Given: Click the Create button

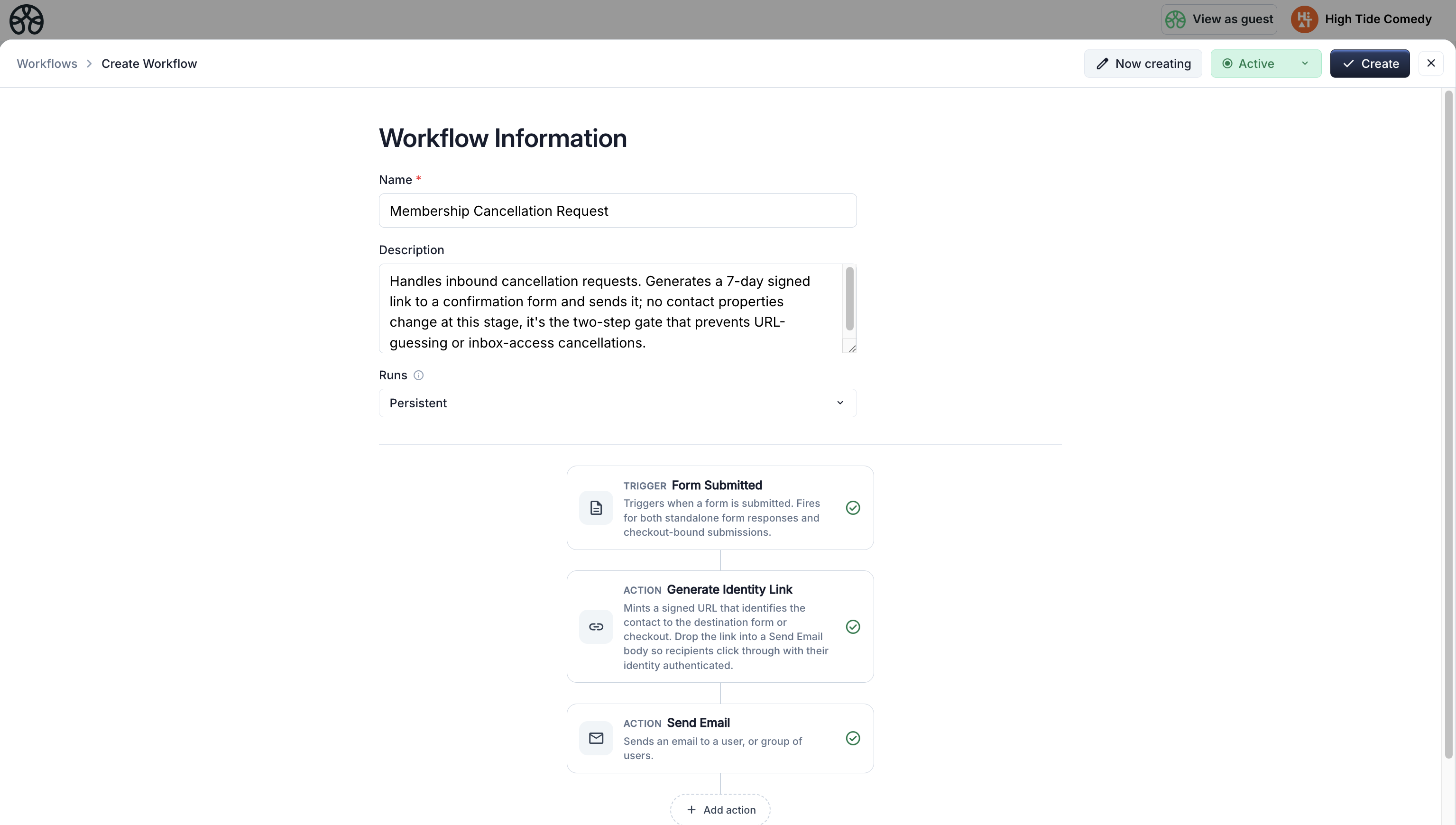Looking at the screenshot, I should coord(1370,64).
